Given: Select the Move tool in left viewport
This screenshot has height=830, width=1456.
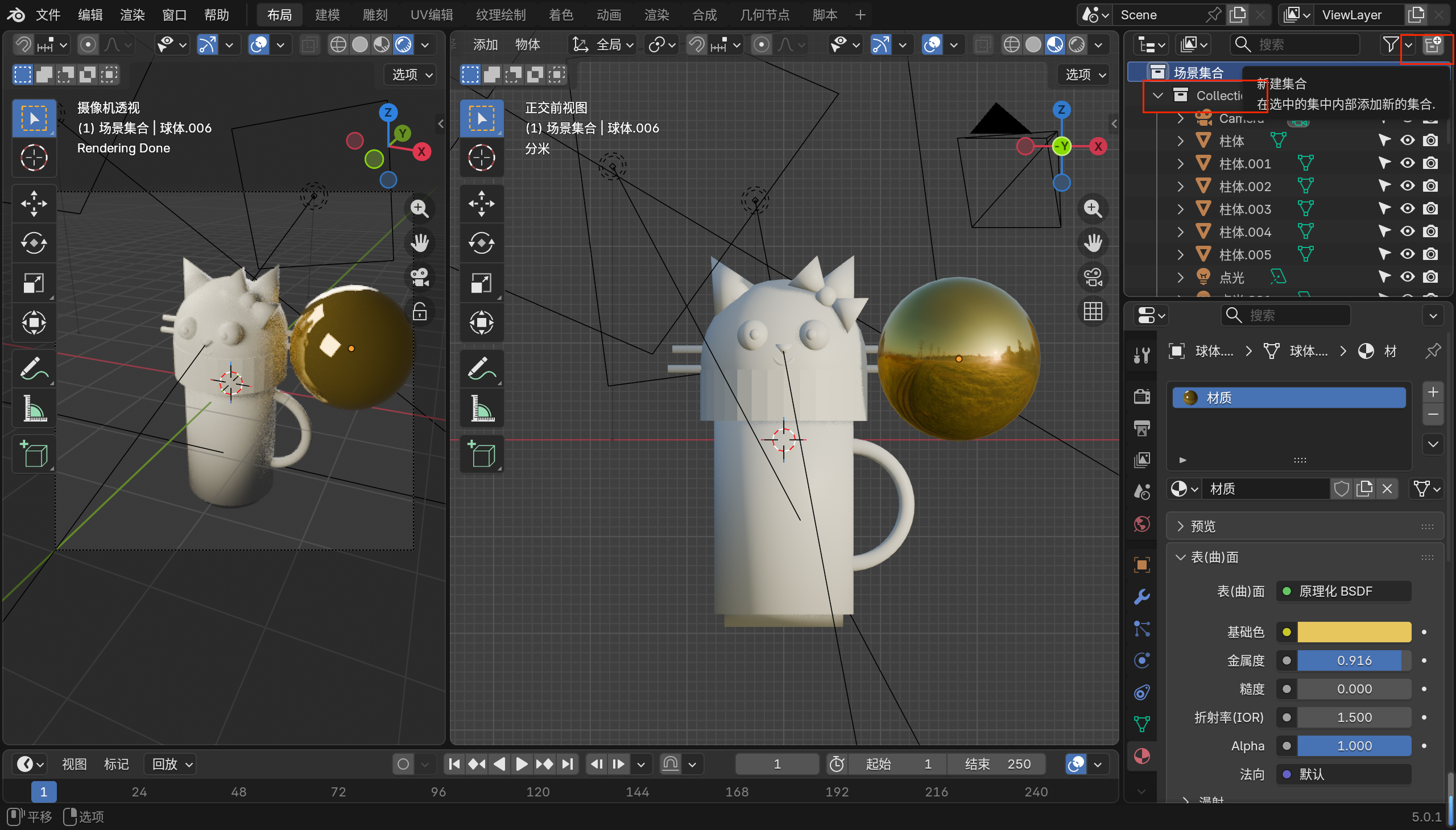Looking at the screenshot, I should click(x=34, y=203).
